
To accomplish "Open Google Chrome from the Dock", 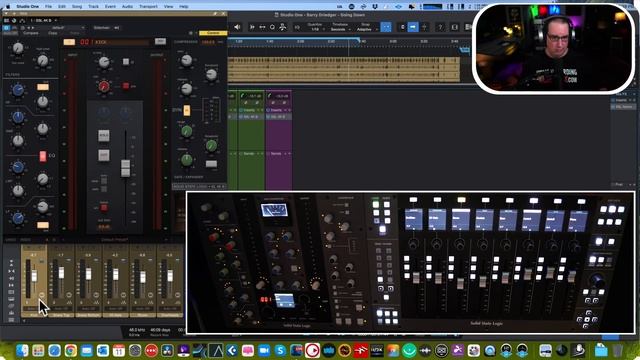I will (x=70, y=350).
